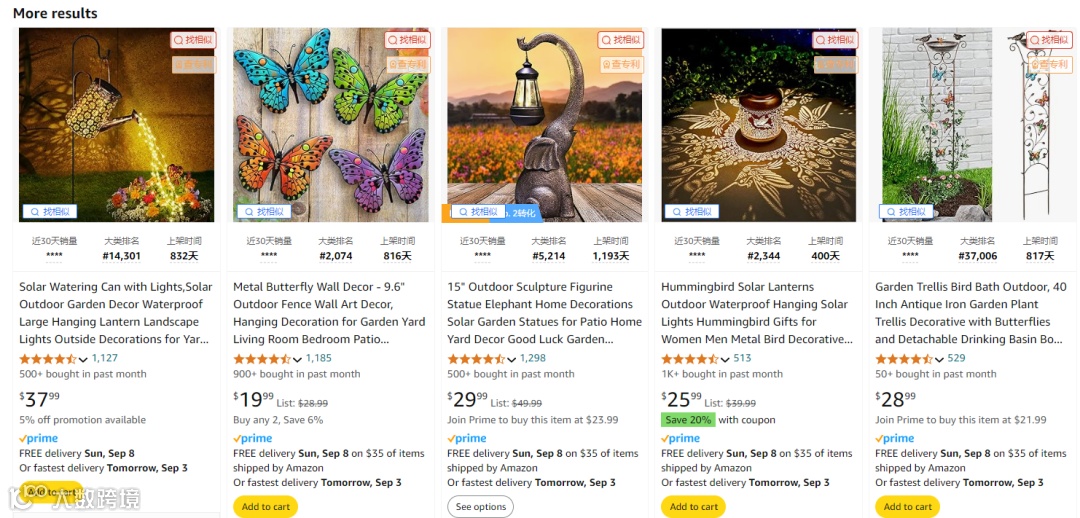Click bottom-left 找相似 badge on butterfly decor image
This screenshot has width=1080, height=518.
pyautogui.click(x=264, y=211)
